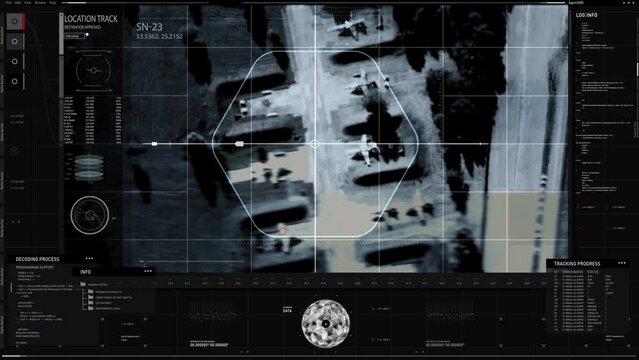Open INFO panel three-dot menu
The width and height of the screenshot is (639, 360).
(x=148, y=271)
